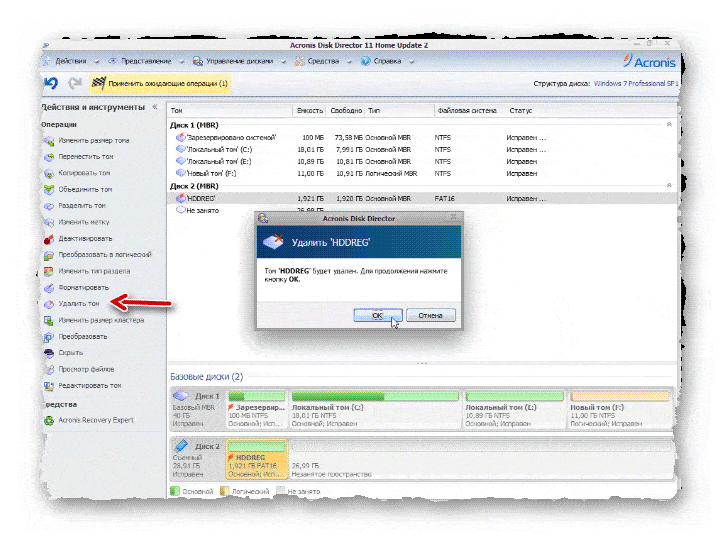Click the 'Изменить тип раздела' icon
Viewport: 720px width, 536px height.
click(49, 271)
